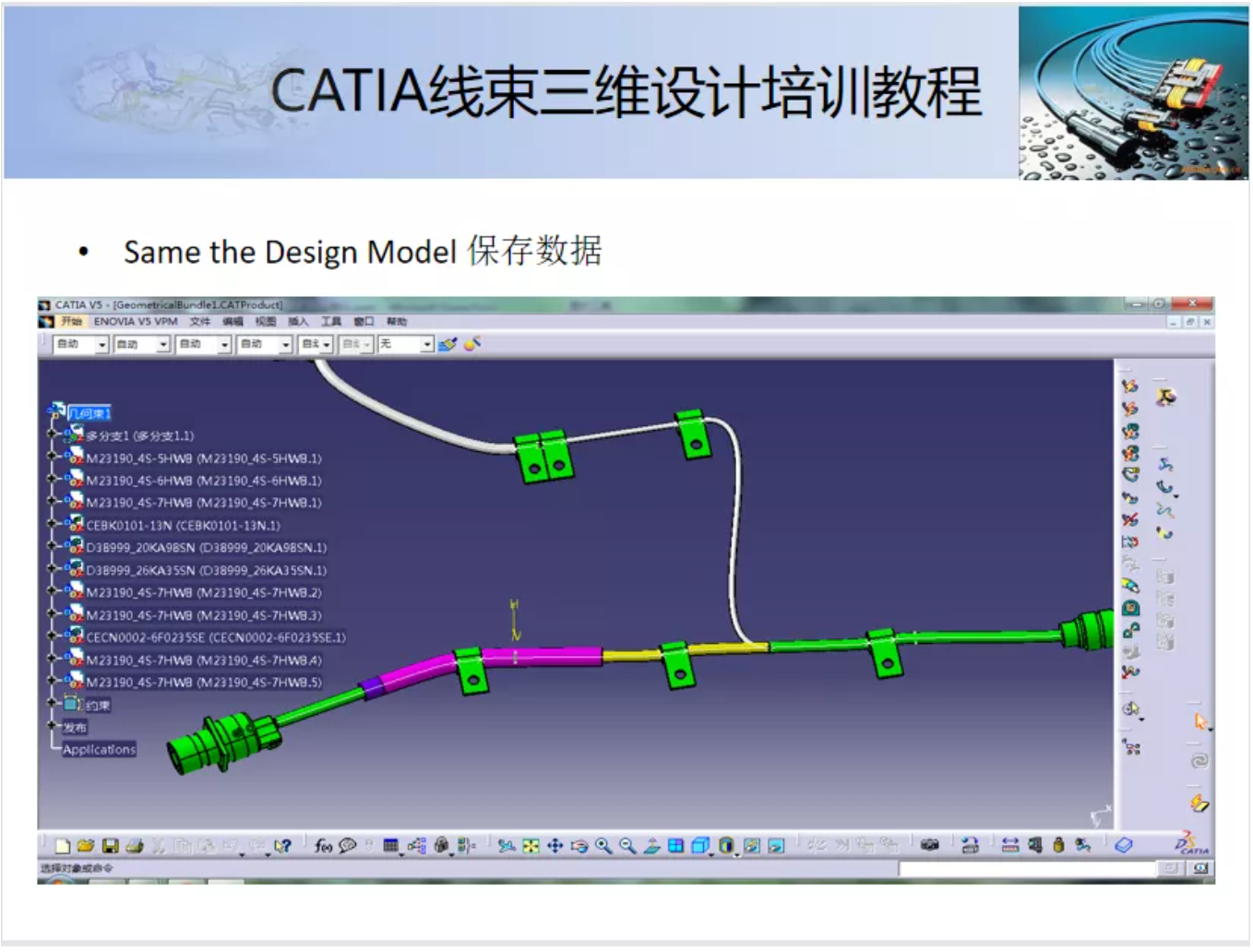Click the New document icon
The width and height of the screenshot is (1253, 952).
tap(63, 846)
